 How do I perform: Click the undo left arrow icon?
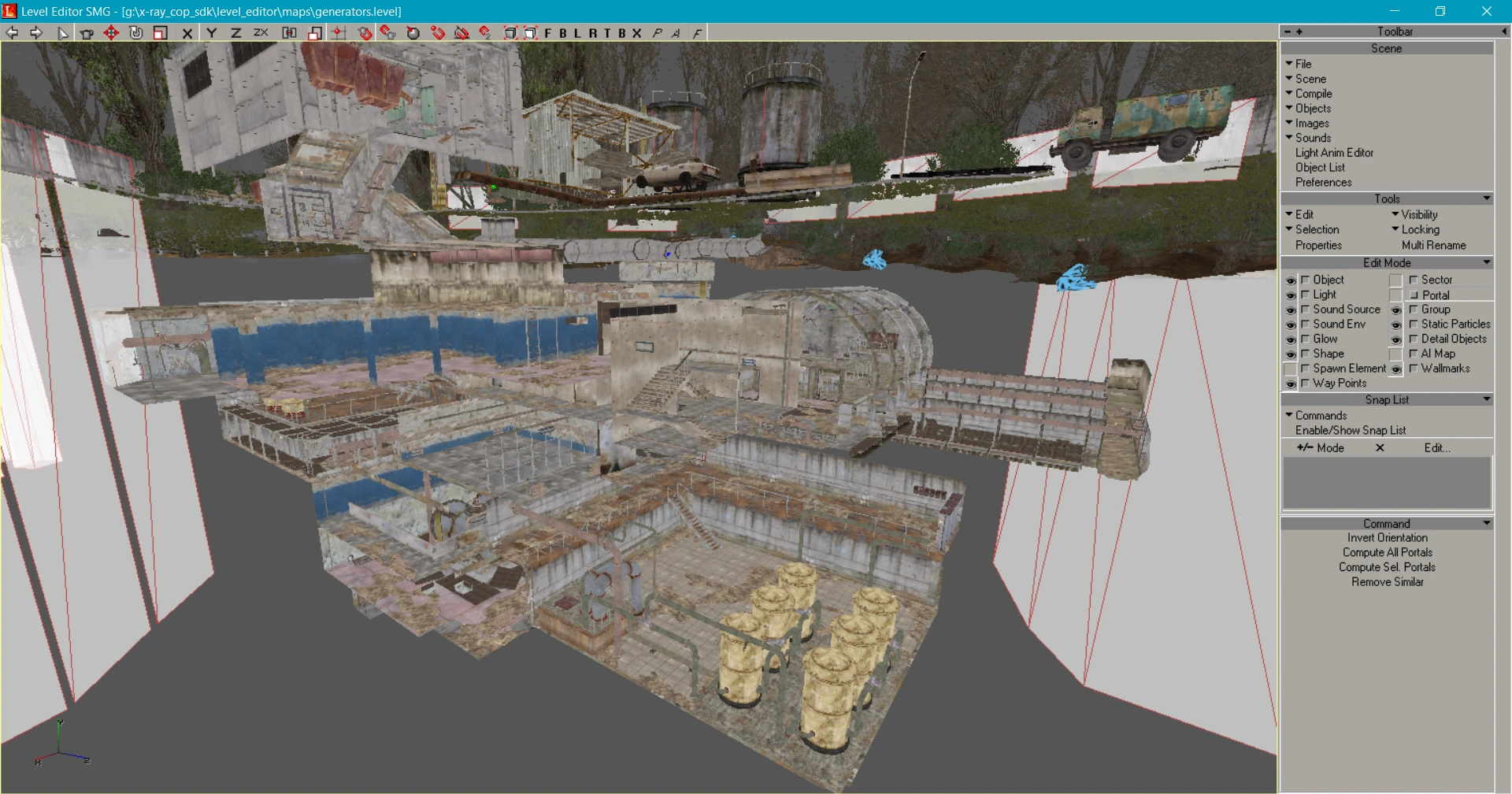coord(12,33)
